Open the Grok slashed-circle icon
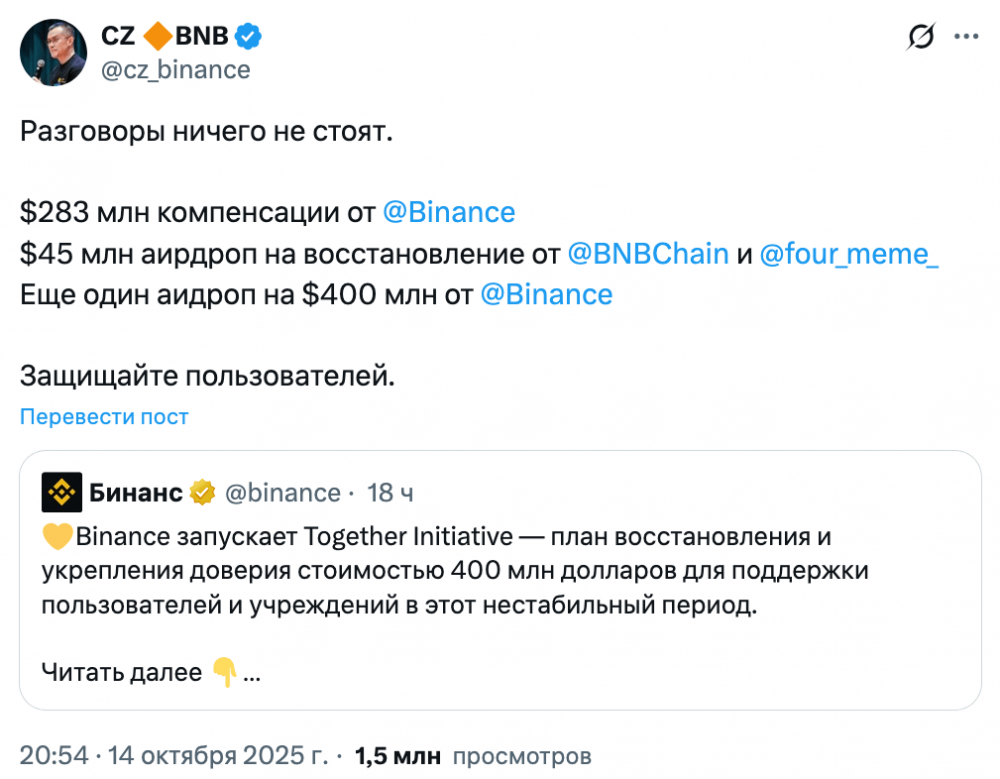Image resolution: width=1000 pixels, height=779 pixels. (920, 37)
